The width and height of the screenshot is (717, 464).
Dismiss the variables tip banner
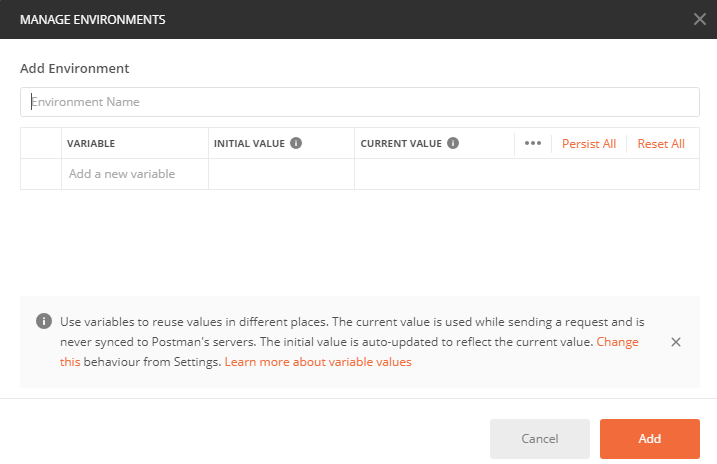point(676,342)
